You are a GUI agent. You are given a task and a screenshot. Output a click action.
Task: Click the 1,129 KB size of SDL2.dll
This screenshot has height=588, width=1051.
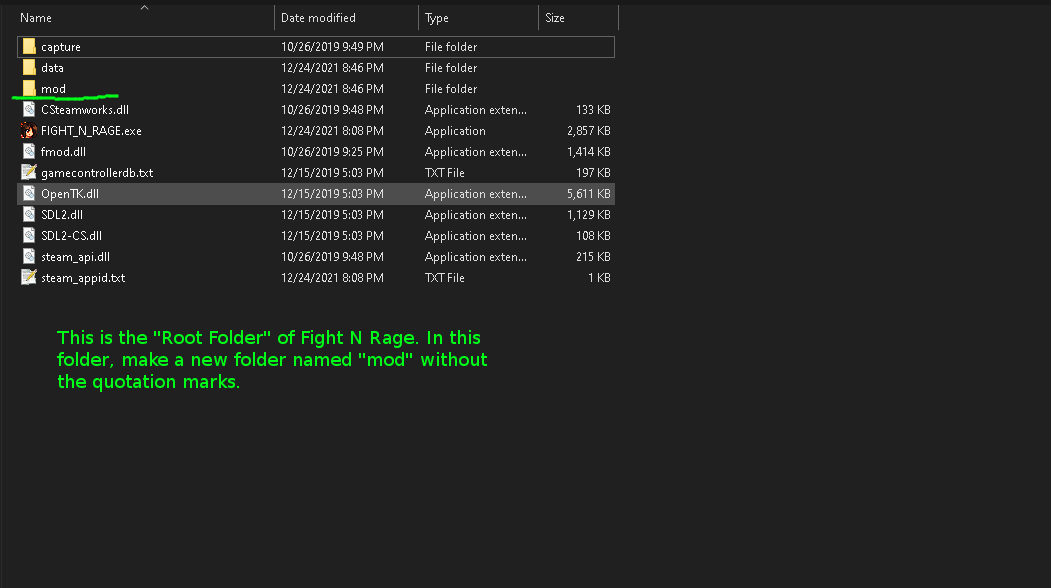click(x=589, y=215)
